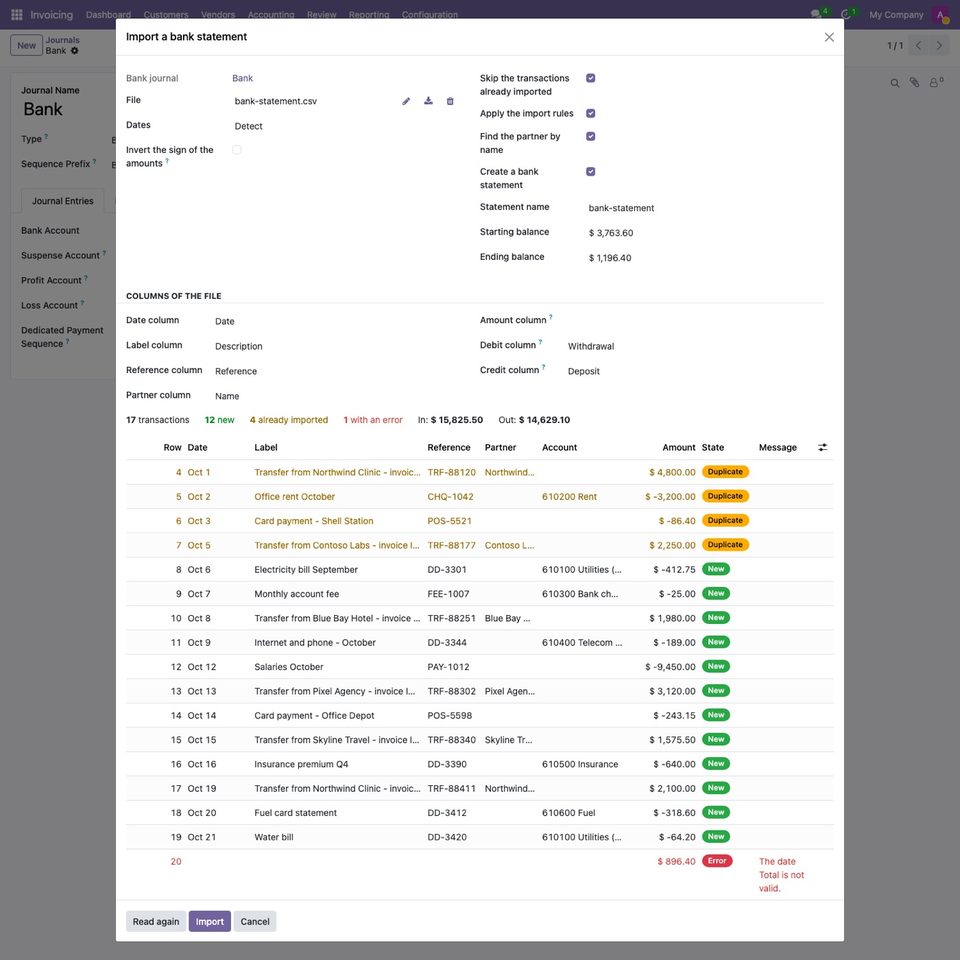Show help for Invert the sign tooltip
The image size is (960, 960).
tap(167, 161)
